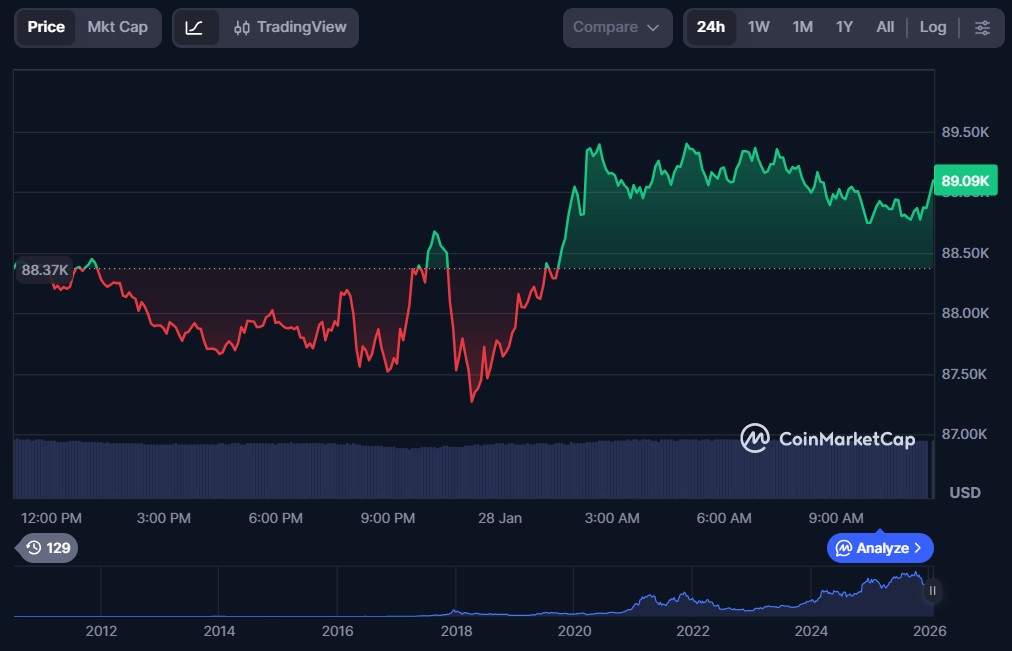Image resolution: width=1012 pixels, height=651 pixels.
Task: Click the 88.37K opening price label
Action: (x=45, y=270)
